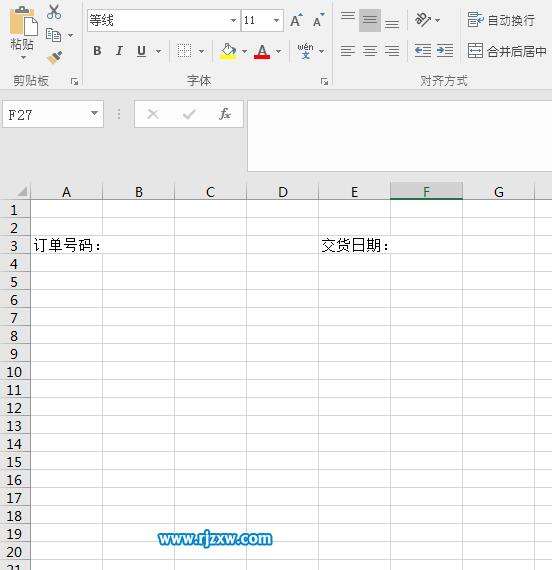Increase indent icon
The height and width of the screenshot is (570, 552).
tap(445, 51)
